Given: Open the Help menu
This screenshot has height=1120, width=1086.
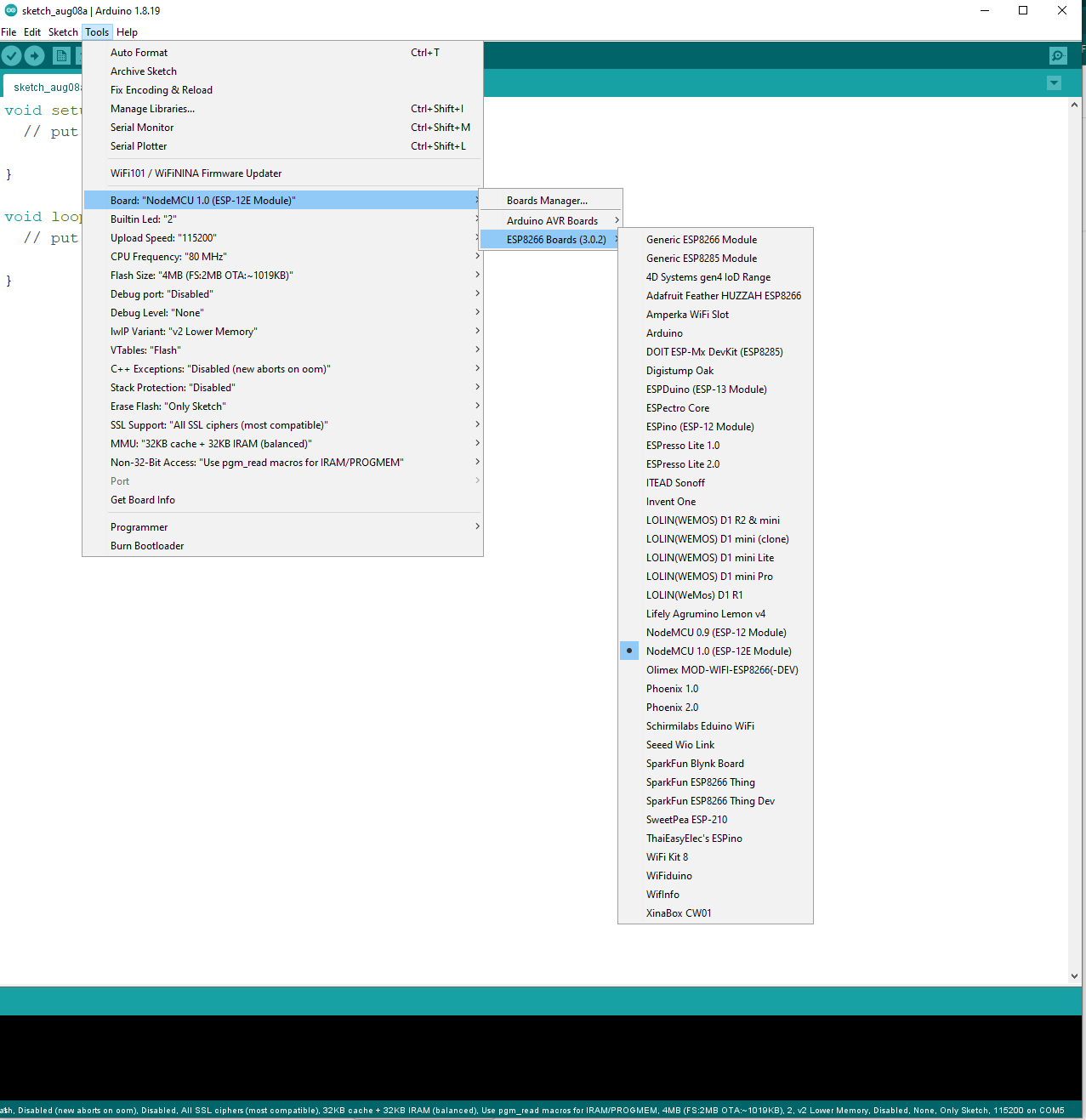Looking at the screenshot, I should [127, 32].
